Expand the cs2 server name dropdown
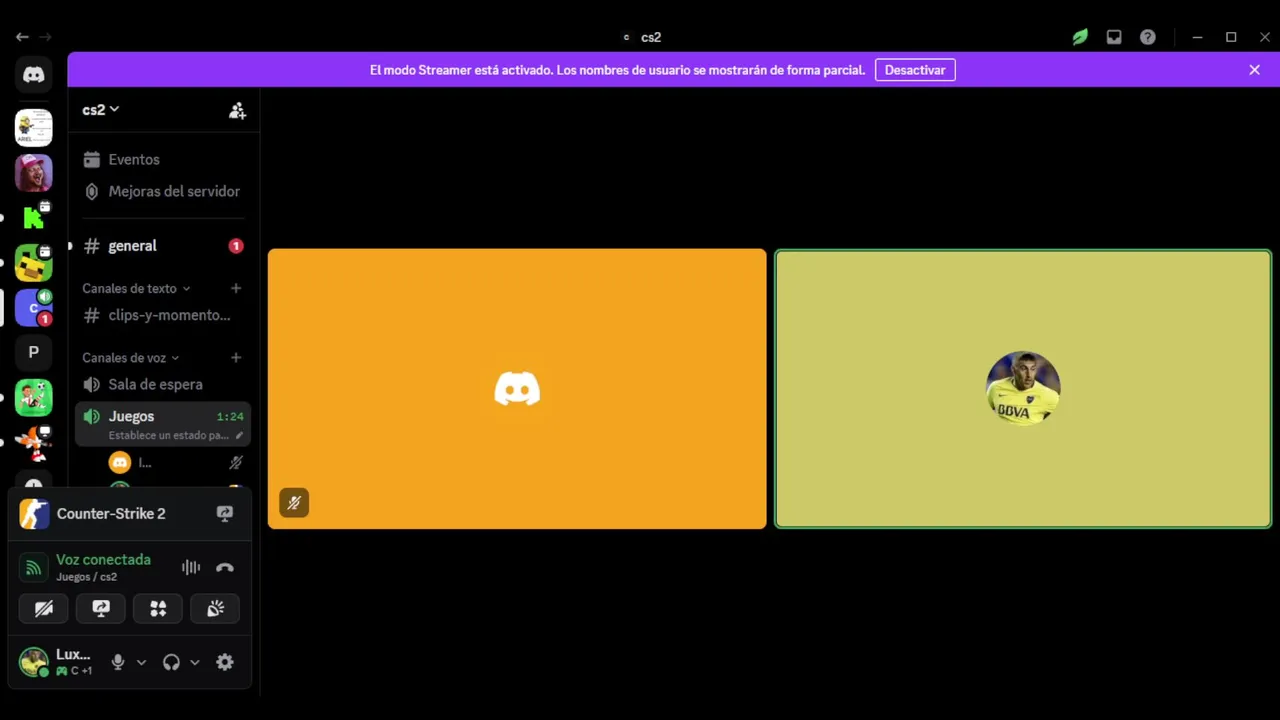The image size is (1280, 720). point(101,110)
